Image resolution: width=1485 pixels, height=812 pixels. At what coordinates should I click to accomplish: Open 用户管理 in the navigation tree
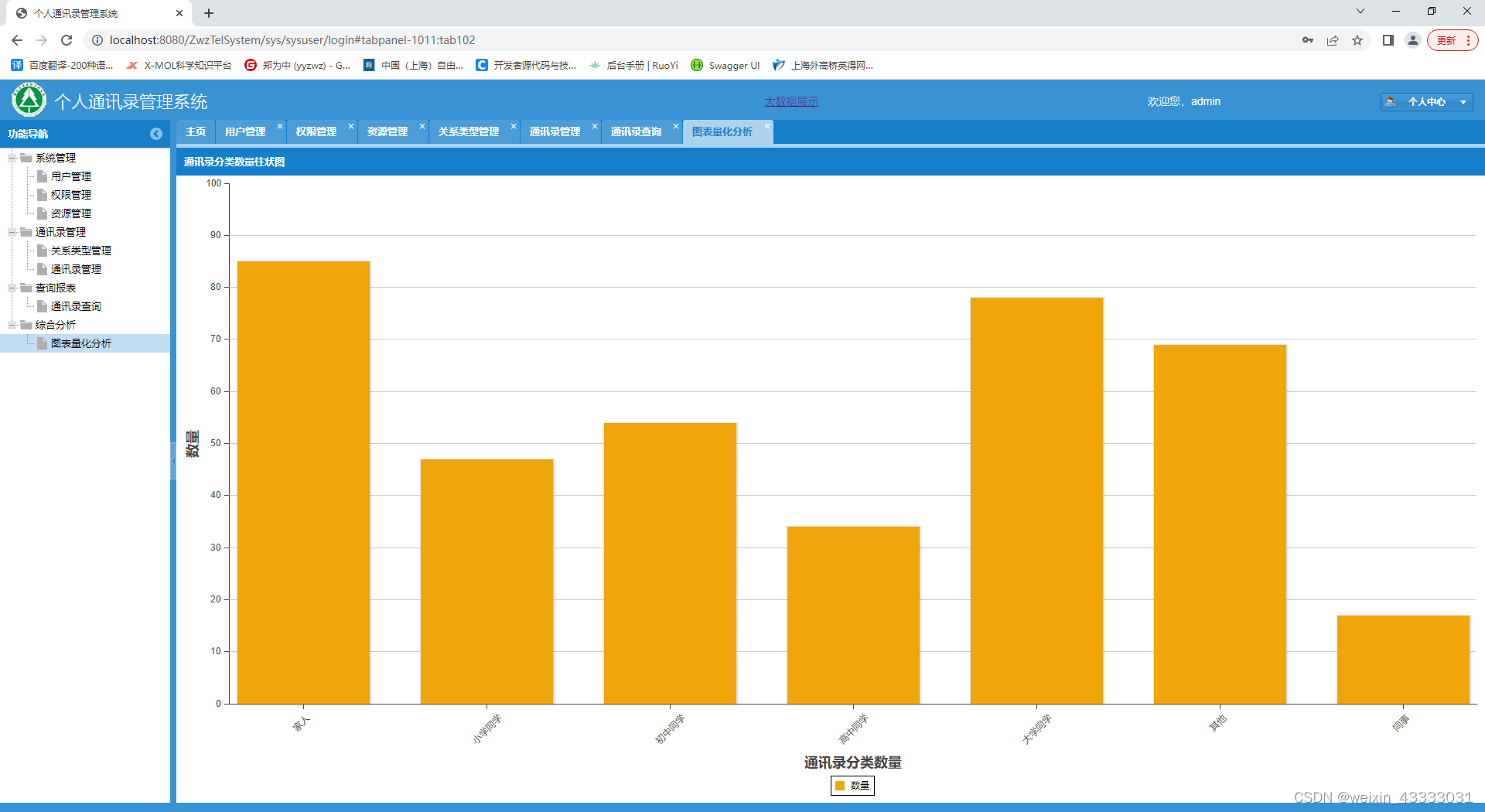70,176
